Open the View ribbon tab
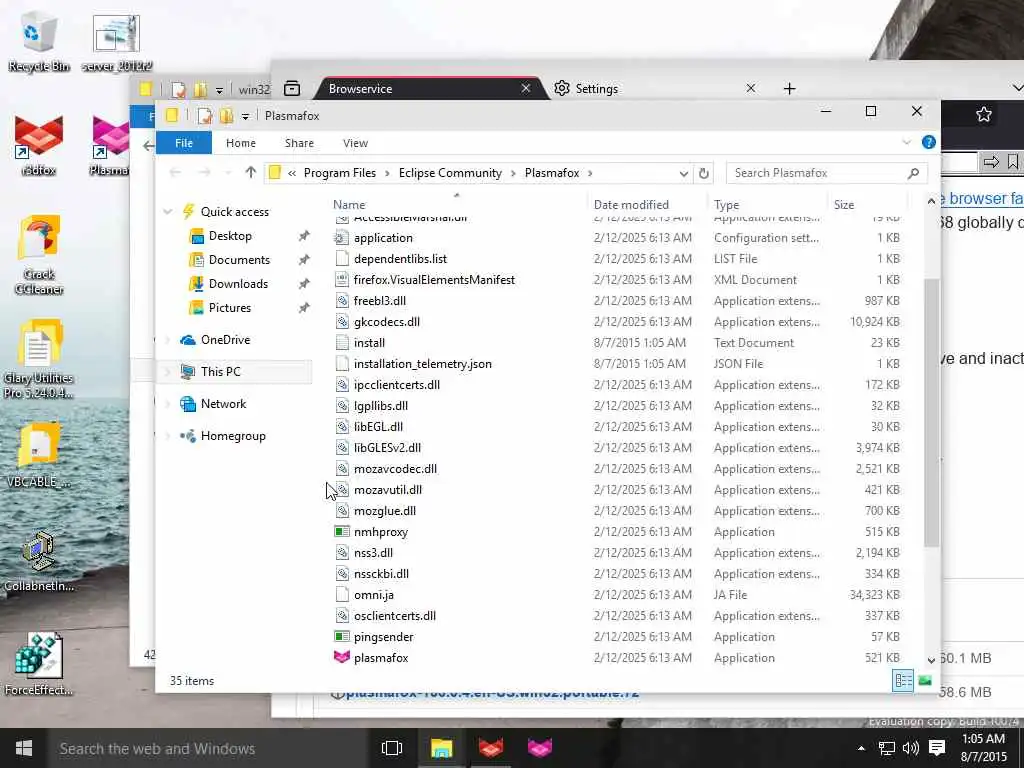Screen dimensions: 1024x768 pyautogui.click(x=355, y=143)
